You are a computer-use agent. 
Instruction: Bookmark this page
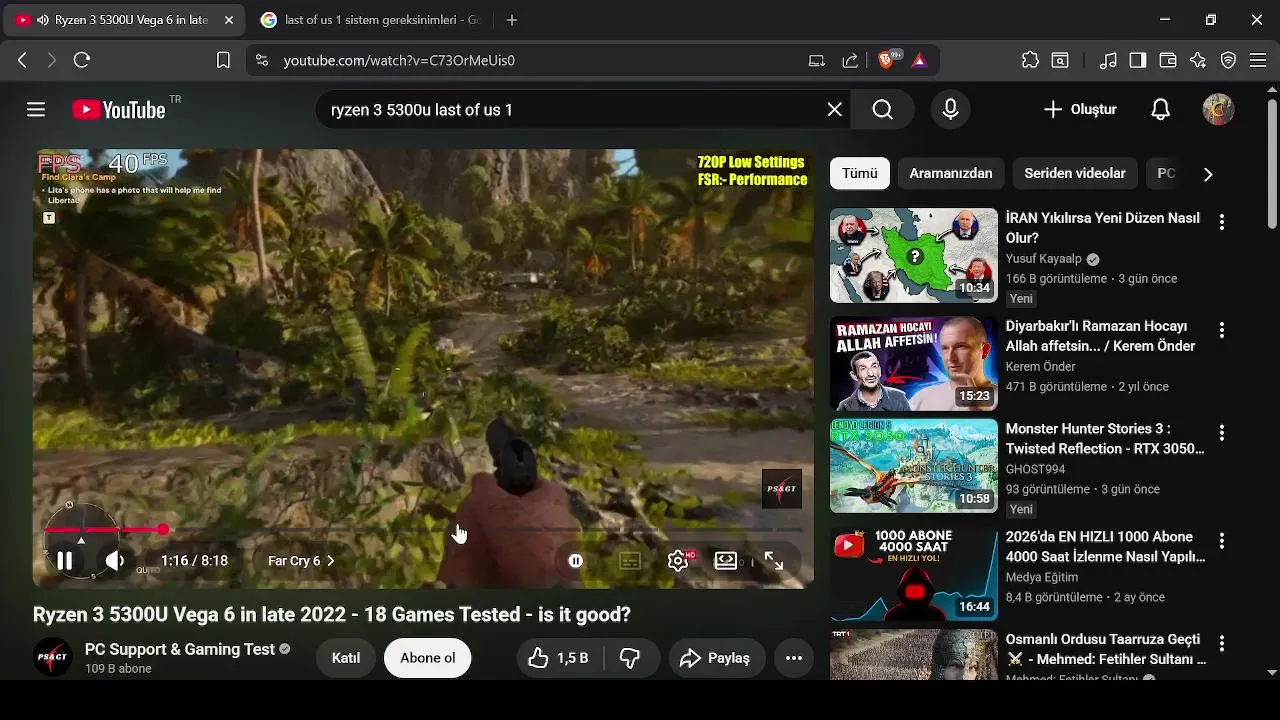[x=223, y=60]
